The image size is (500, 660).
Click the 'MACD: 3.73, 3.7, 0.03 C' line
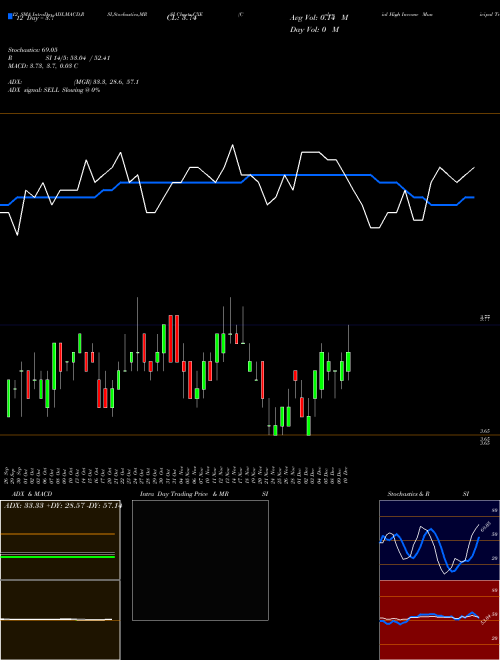pyautogui.click(x=43, y=66)
